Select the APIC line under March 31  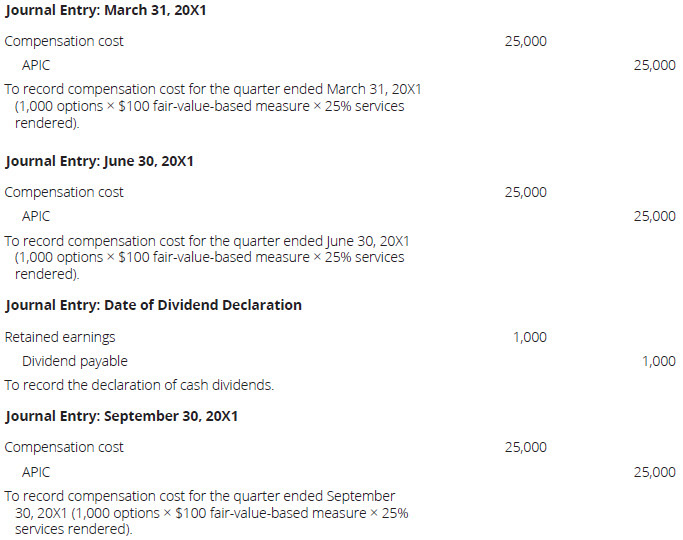point(36,65)
